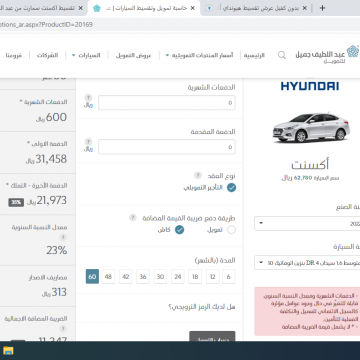Click the الدفعات الشهرية input field

click(167, 103)
